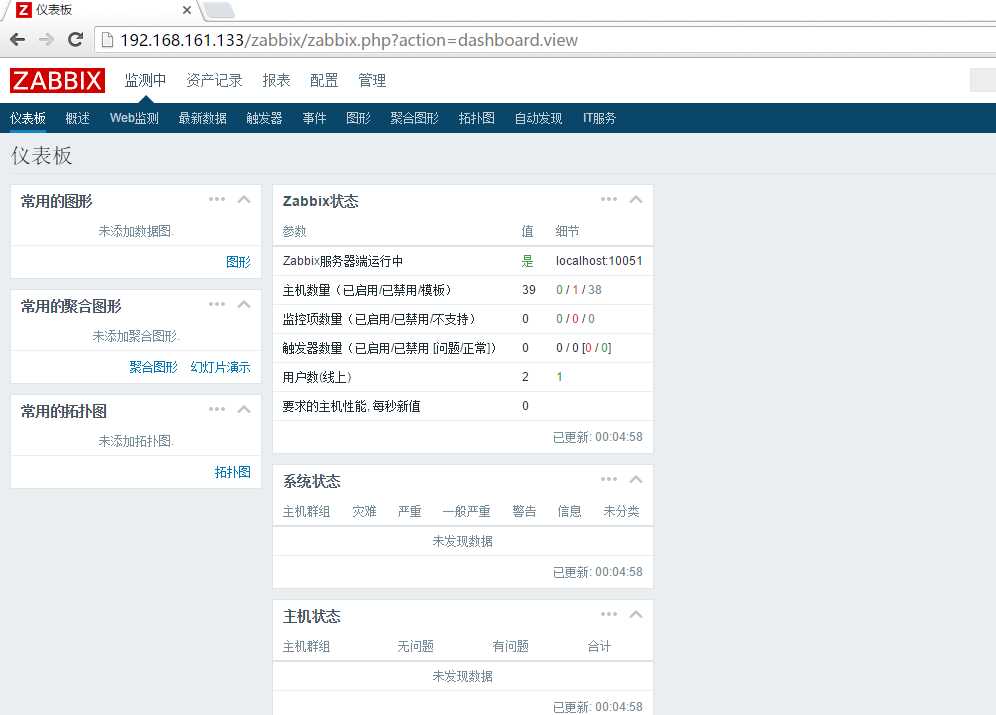
Task: Click the 一般严重 column header
Action: tap(466, 511)
